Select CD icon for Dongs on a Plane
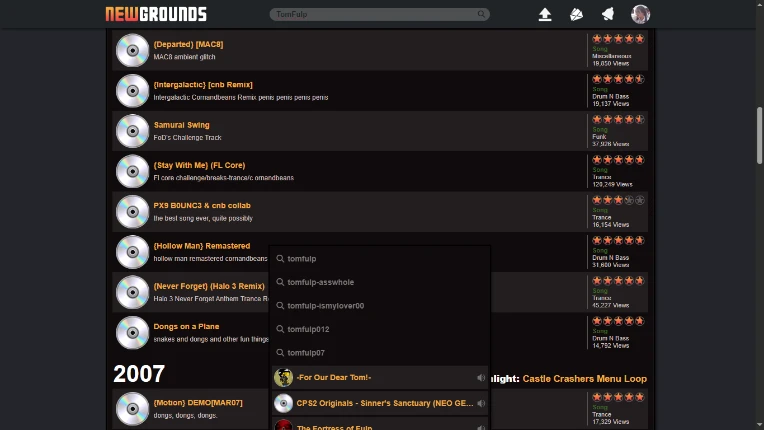The width and height of the screenshot is (764, 430). tap(132, 333)
